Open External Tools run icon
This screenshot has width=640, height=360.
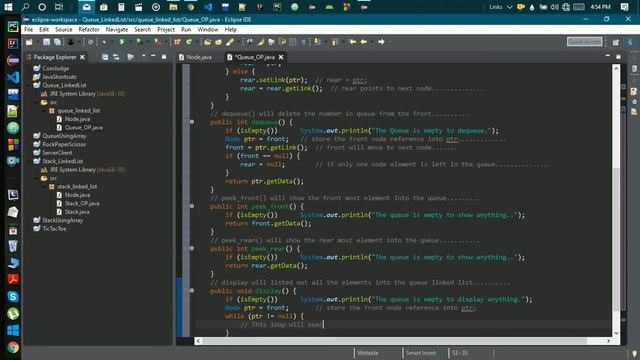[157, 42]
